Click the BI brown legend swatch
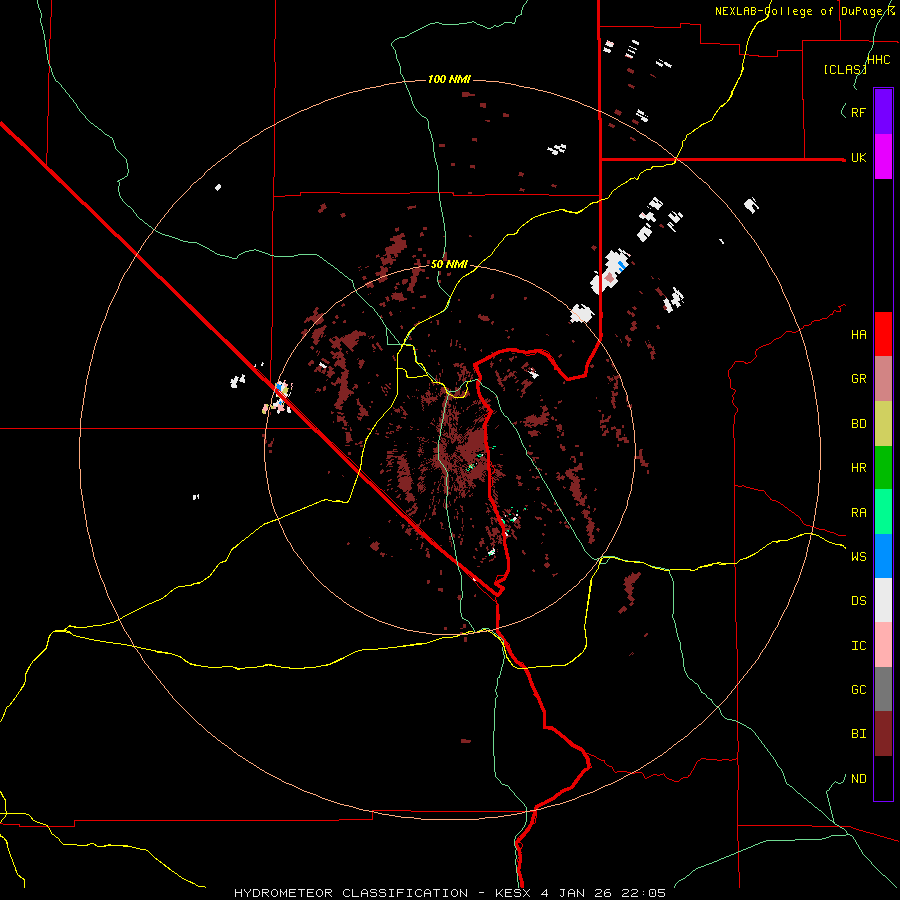The height and width of the screenshot is (900, 900). 883,734
